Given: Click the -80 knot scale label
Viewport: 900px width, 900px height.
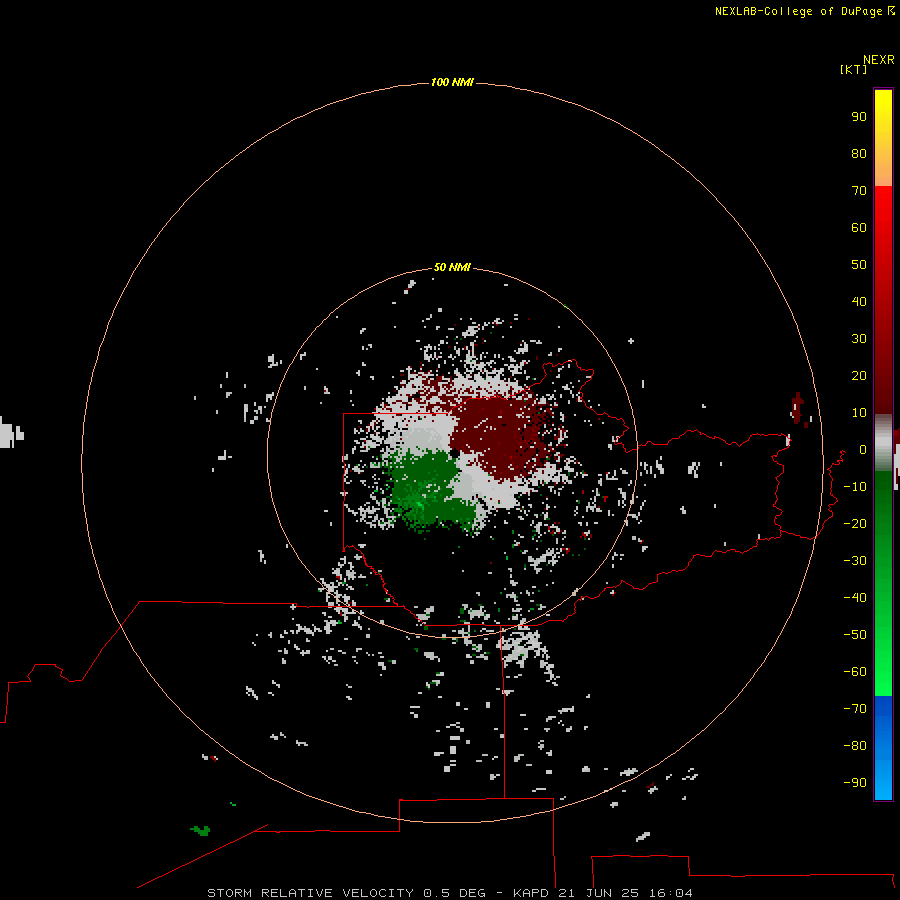Looking at the screenshot, I should [x=855, y=746].
